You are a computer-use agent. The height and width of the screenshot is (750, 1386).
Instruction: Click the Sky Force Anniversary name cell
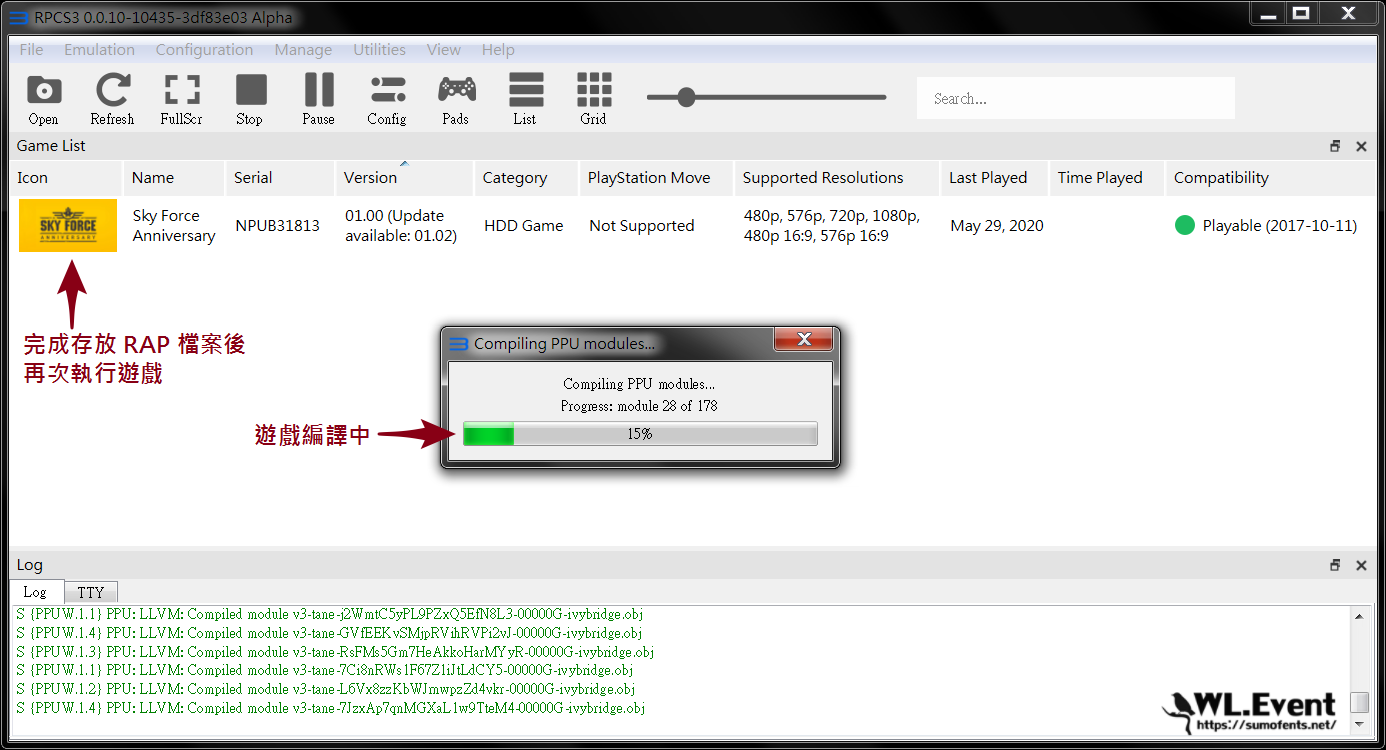[174, 226]
